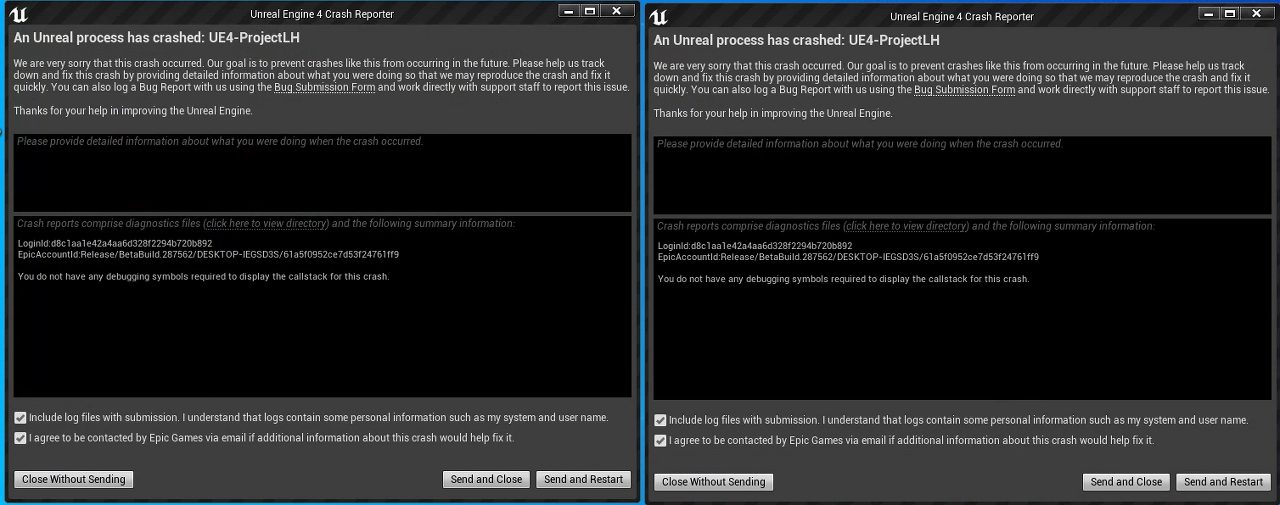Minimize the left Crash Reporter window
Screen dimensions: 1280x505
click(x=568, y=11)
